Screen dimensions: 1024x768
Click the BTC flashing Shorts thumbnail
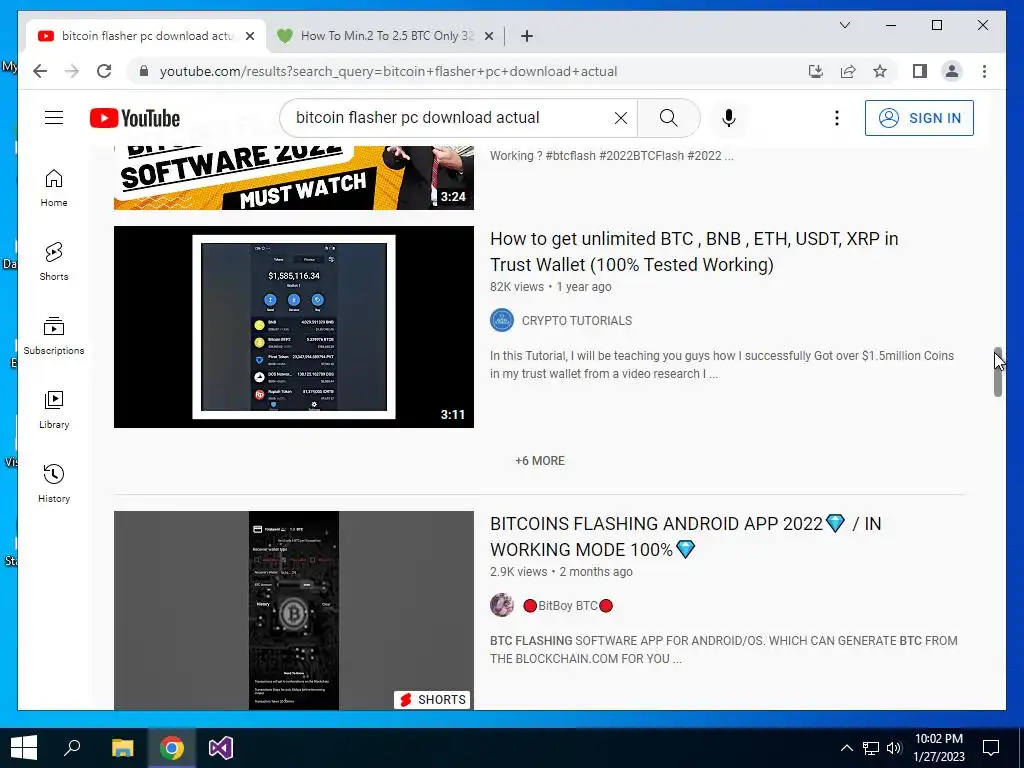click(294, 611)
